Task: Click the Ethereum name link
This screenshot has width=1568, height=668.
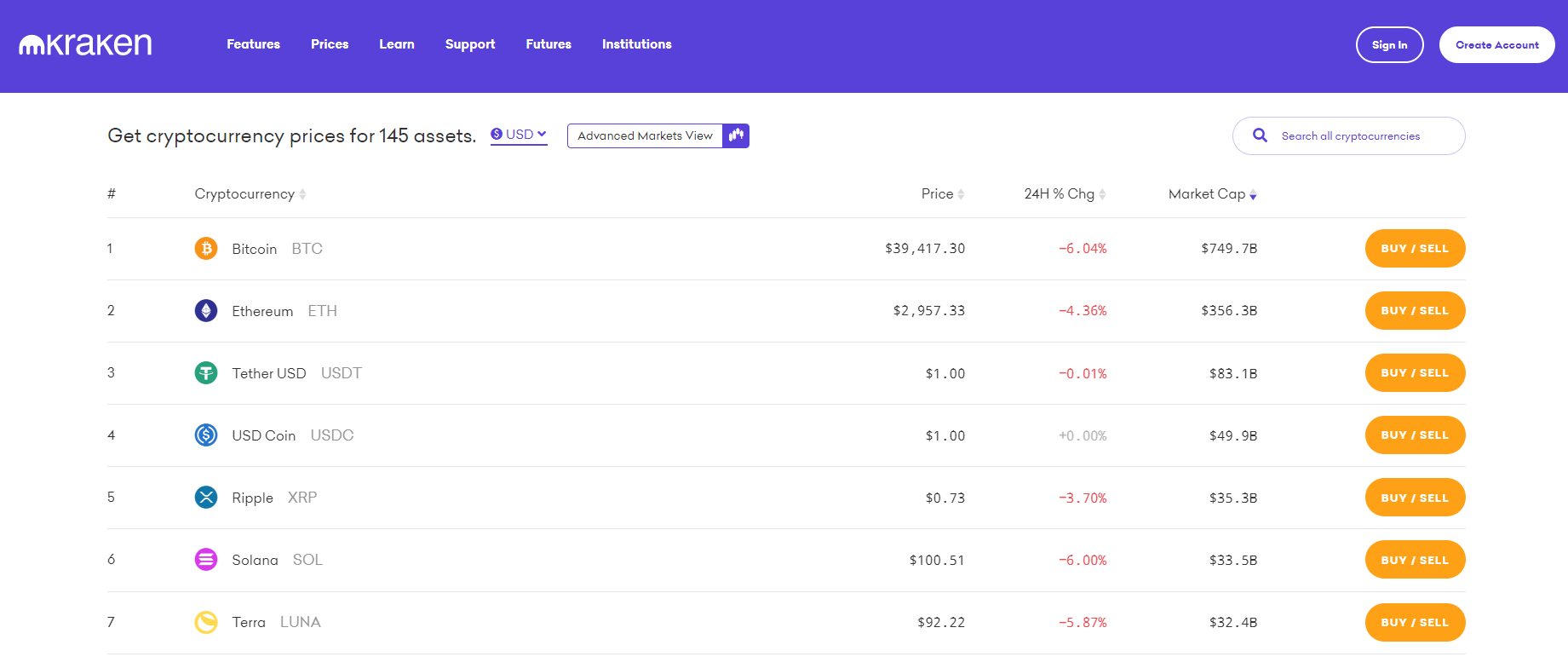Action: [262, 311]
